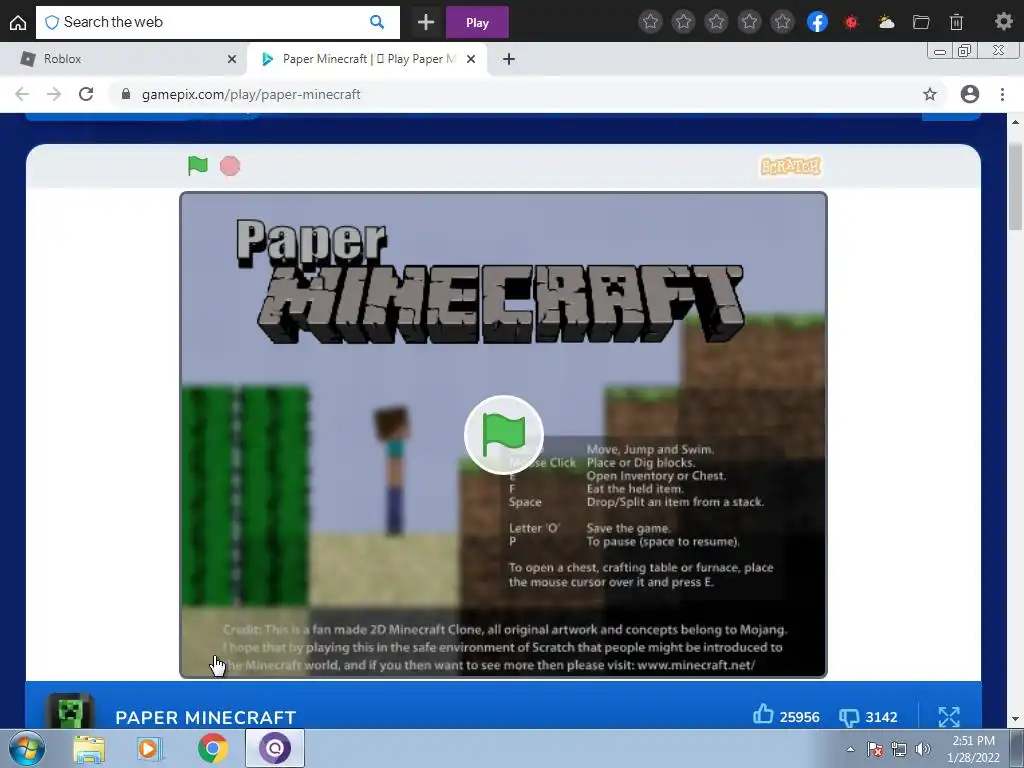This screenshot has height=768, width=1024.
Task: Open File Explorer from the taskbar
Action: 89,749
